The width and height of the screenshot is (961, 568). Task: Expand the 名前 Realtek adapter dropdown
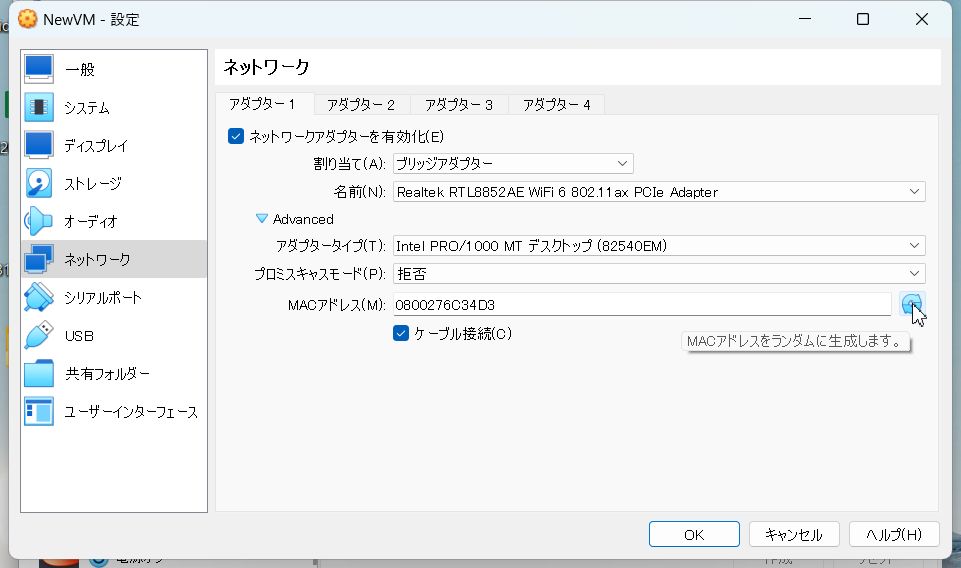pyautogui.click(x=658, y=191)
